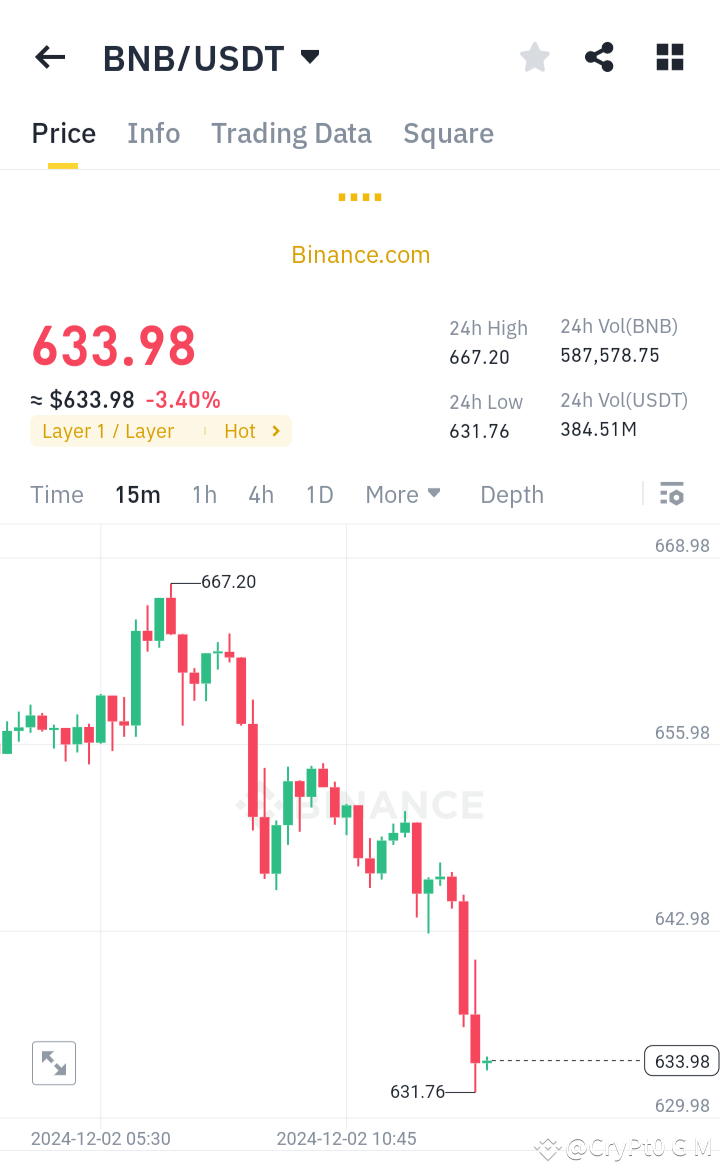Viewport: 720px width, 1170px height.
Task: Visit the Binance.com link
Action: (360, 254)
